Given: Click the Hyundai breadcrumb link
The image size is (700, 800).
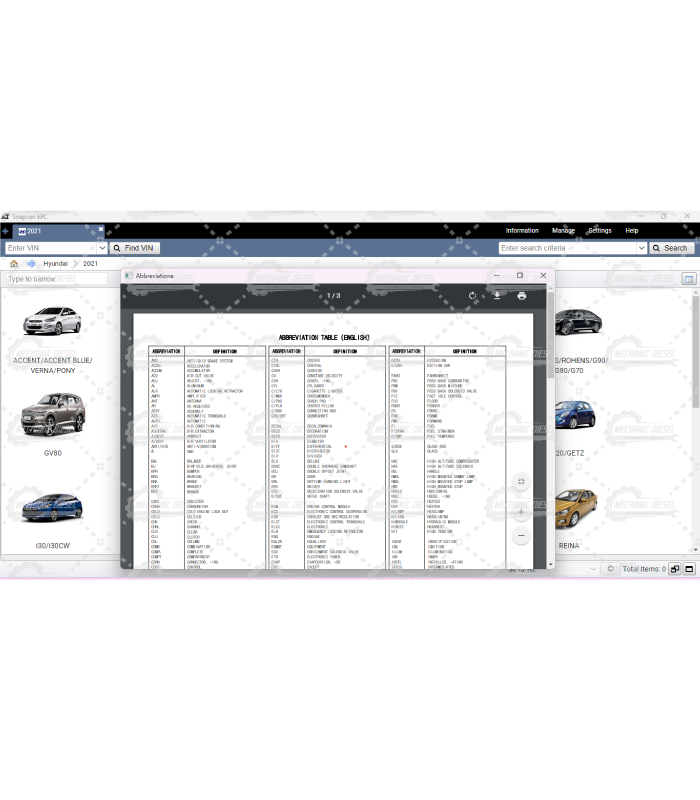Looking at the screenshot, I should point(56,263).
